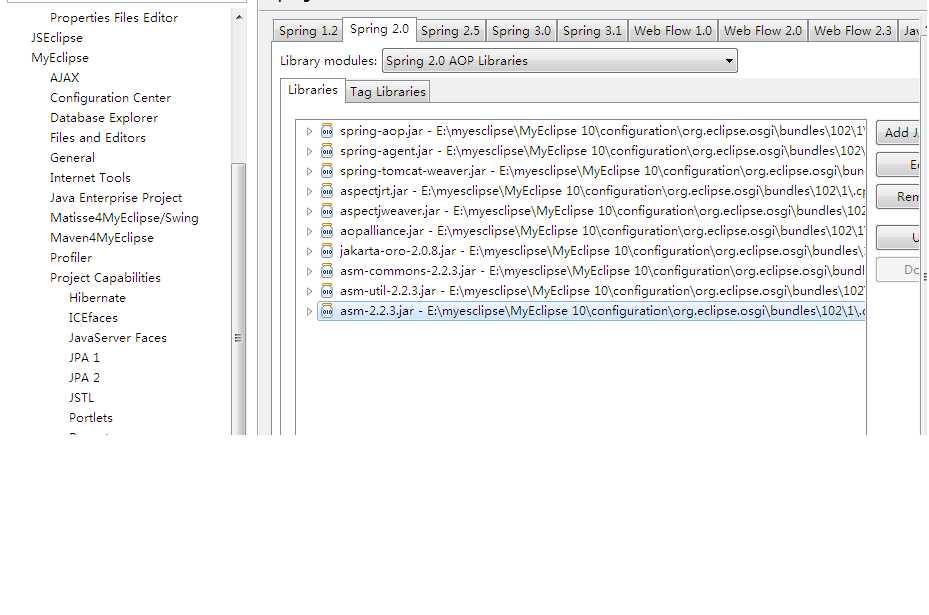The width and height of the screenshot is (929, 615).
Task: Select the spring-aop.jar row text
Action: 602,131
